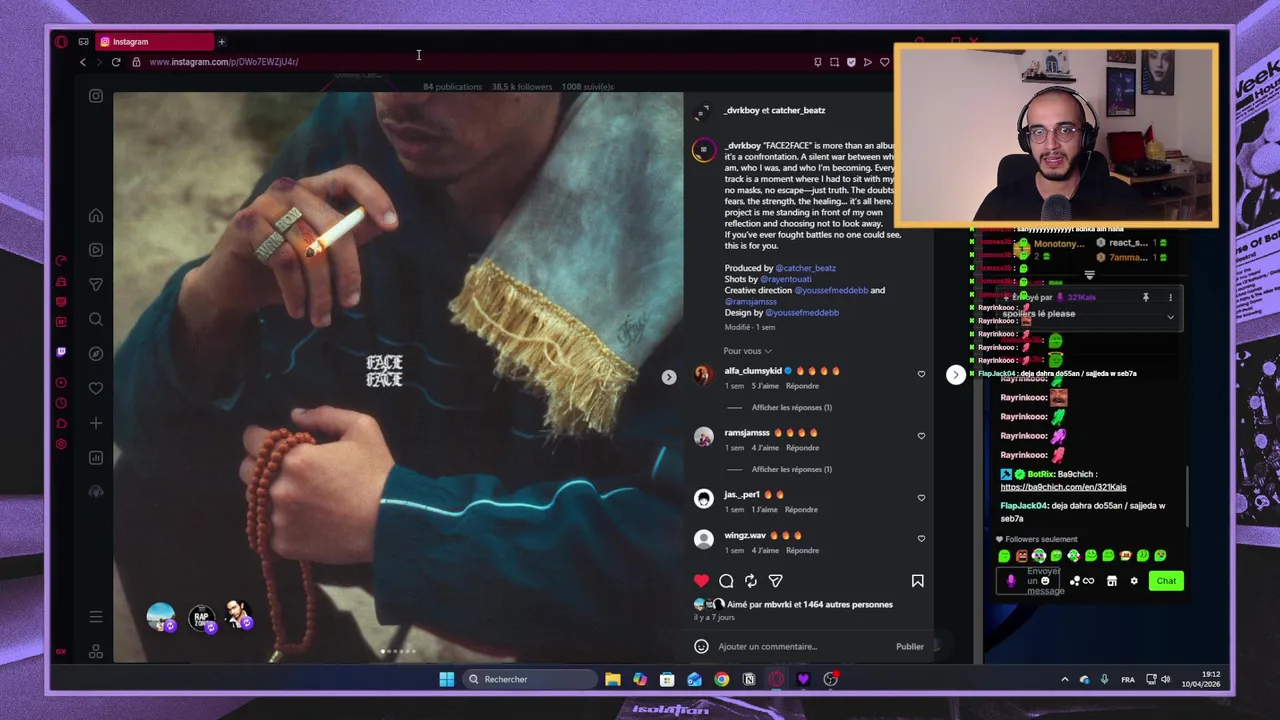Image resolution: width=1280 pixels, height=720 pixels.
Task: Repost the post with repost icon
Action: coord(751,581)
